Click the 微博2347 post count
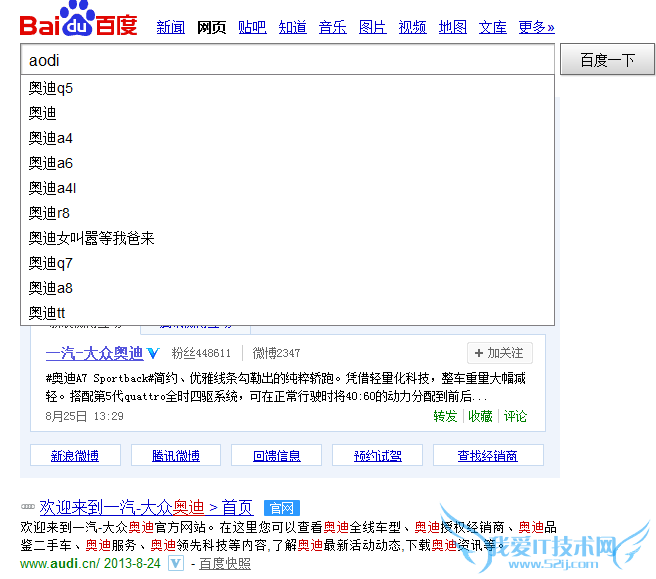656x579 pixels. (276, 353)
